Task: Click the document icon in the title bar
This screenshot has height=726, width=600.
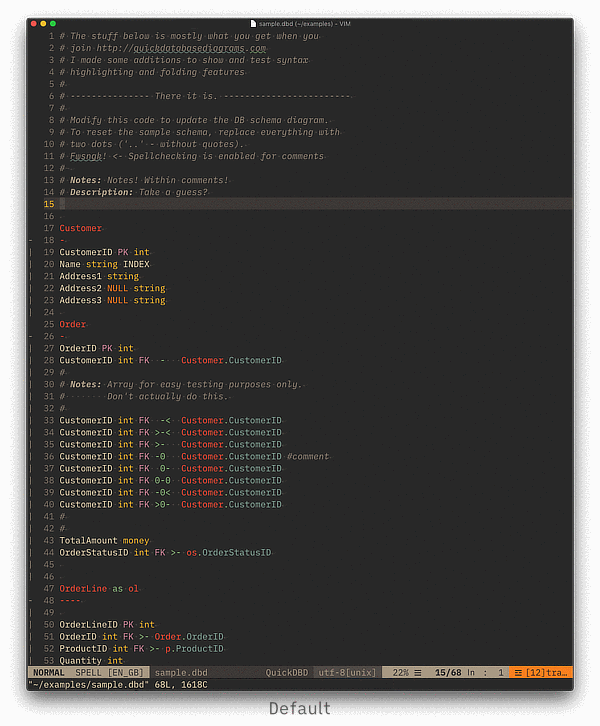Action: (x=253, y=24)
